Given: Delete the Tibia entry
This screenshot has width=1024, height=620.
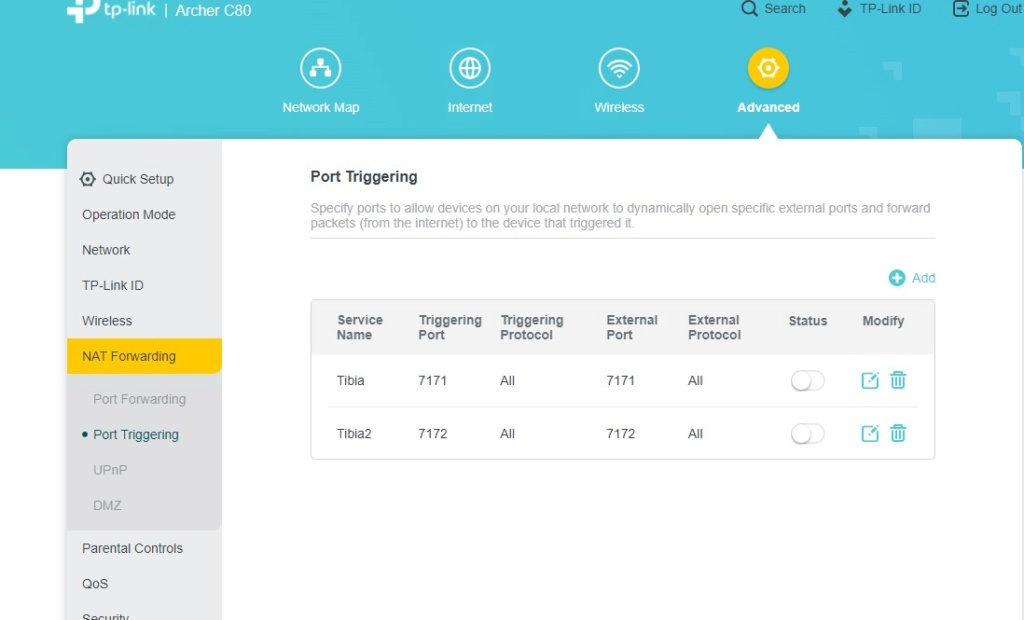Looking at the screenshot, I should (x=898, y=380).
